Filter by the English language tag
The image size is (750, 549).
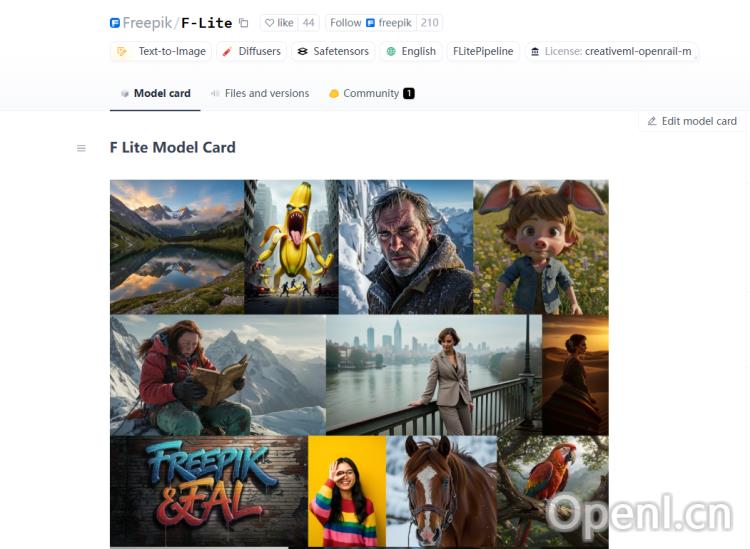click(411, 51)
